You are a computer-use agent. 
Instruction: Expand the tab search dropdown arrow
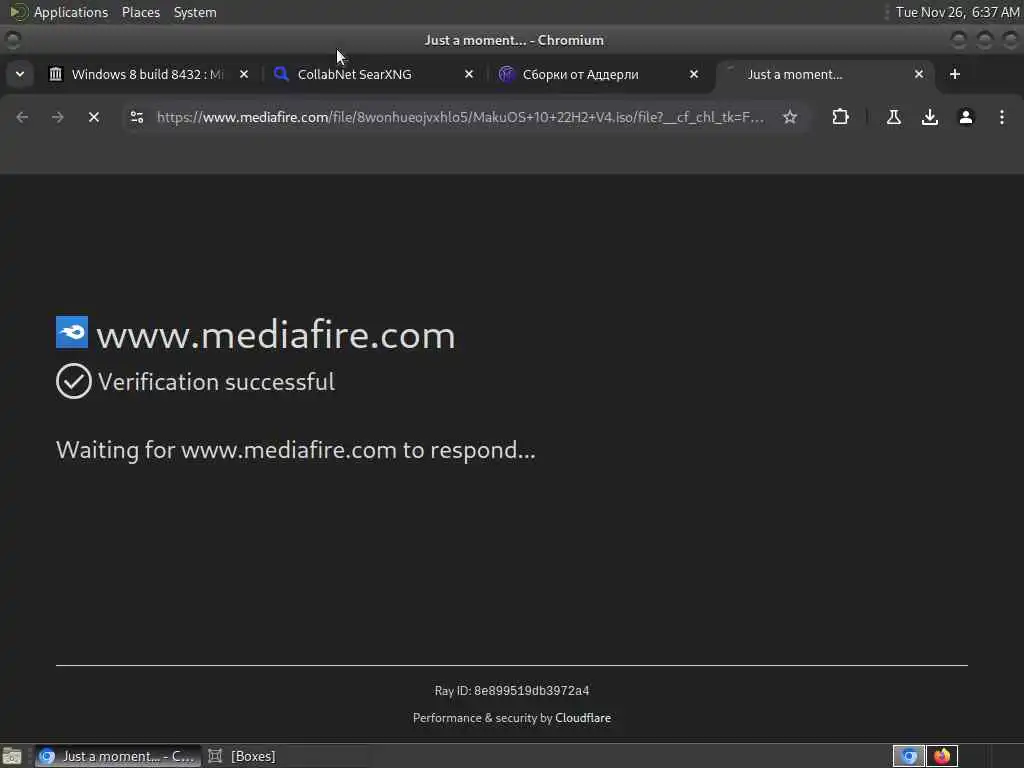coord(20,74)
